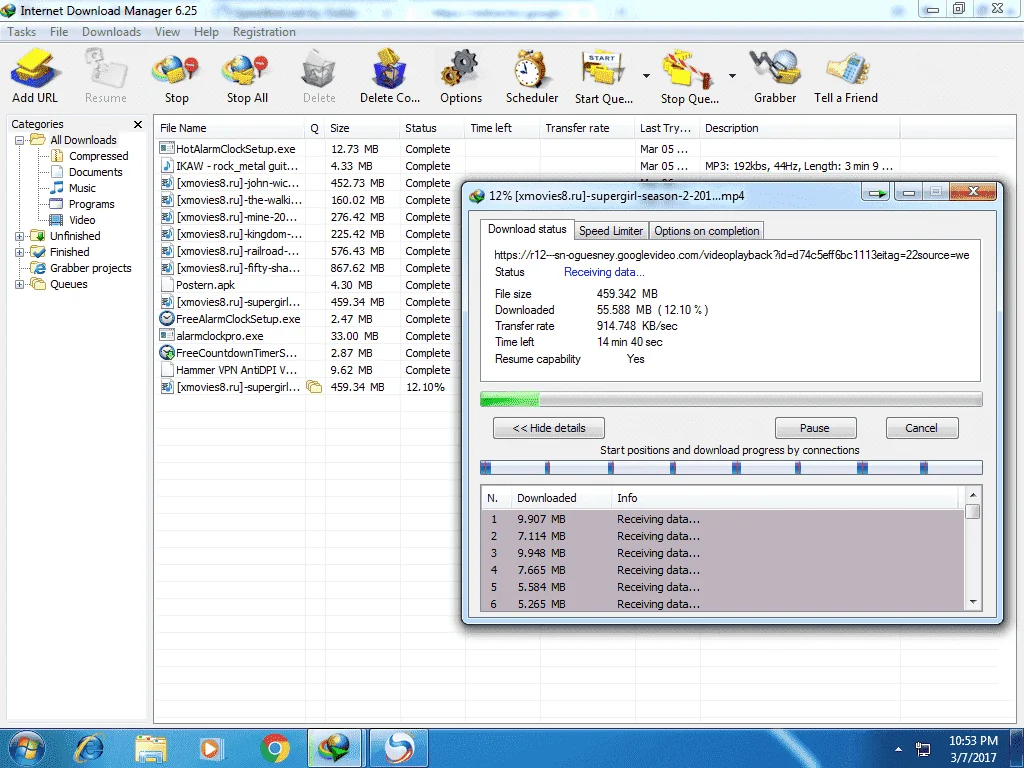Viewport: 1024px width, 768px height.
Task: Select Grabber projects in the tree
Action: click(91, 268)
